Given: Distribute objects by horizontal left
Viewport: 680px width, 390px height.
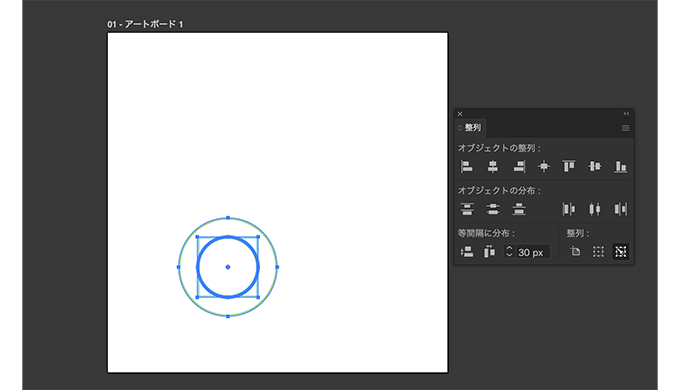Looking at the screenshot, I should pos(569,209).
